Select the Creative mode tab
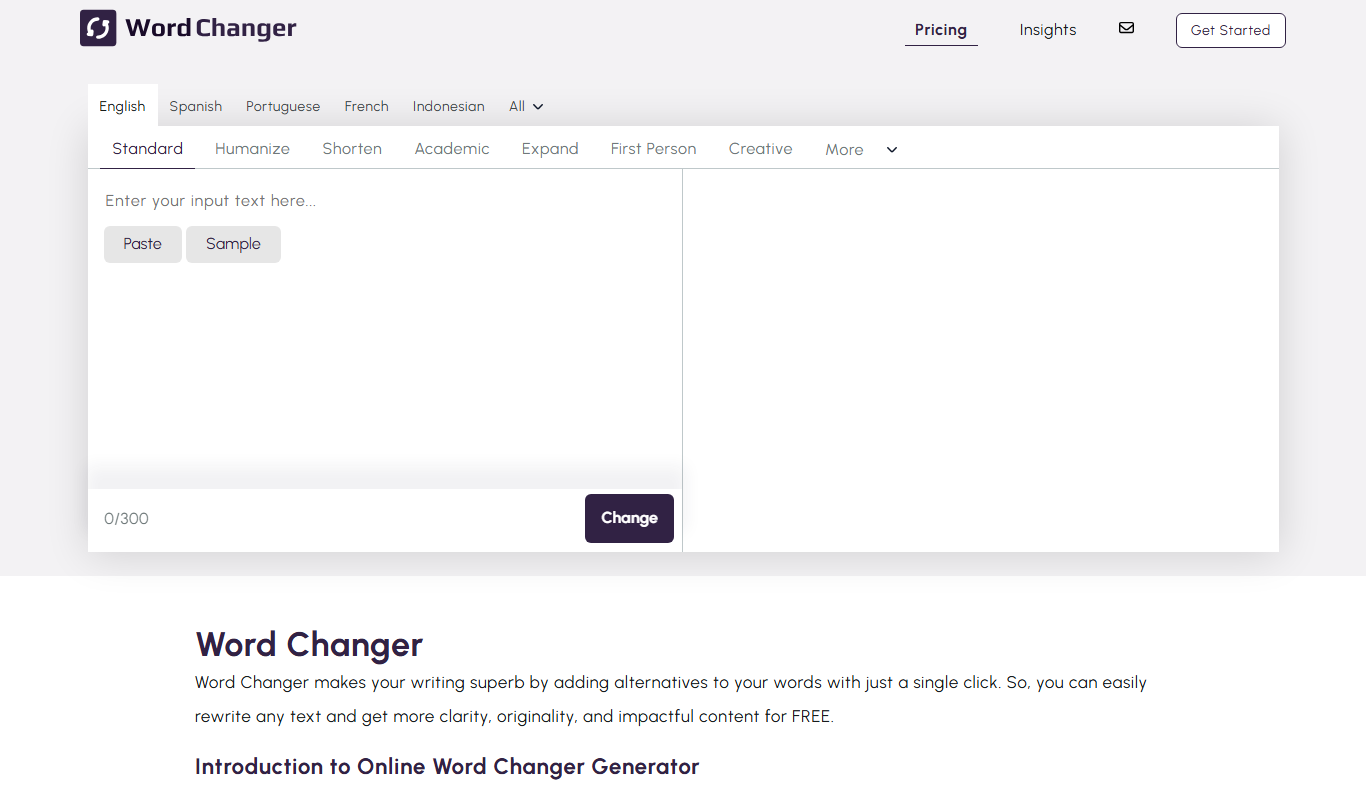This screenshot has height=800, width=1366. 760,148
